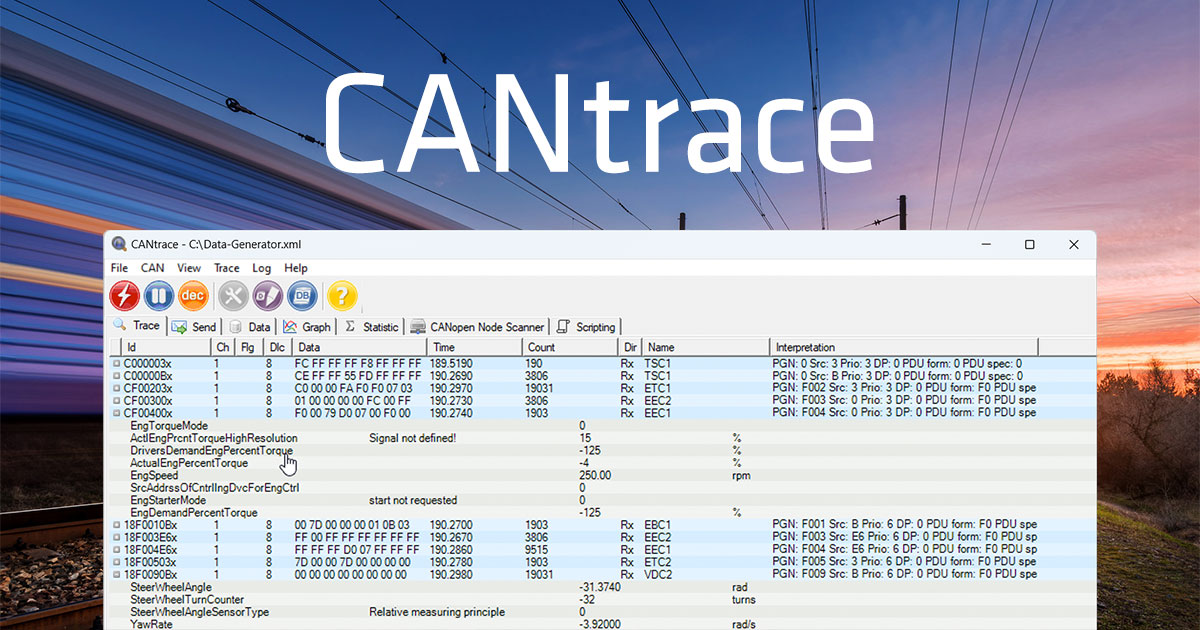Click the Ch column header
Screen dimensions: 1200x630
point(223,347)
